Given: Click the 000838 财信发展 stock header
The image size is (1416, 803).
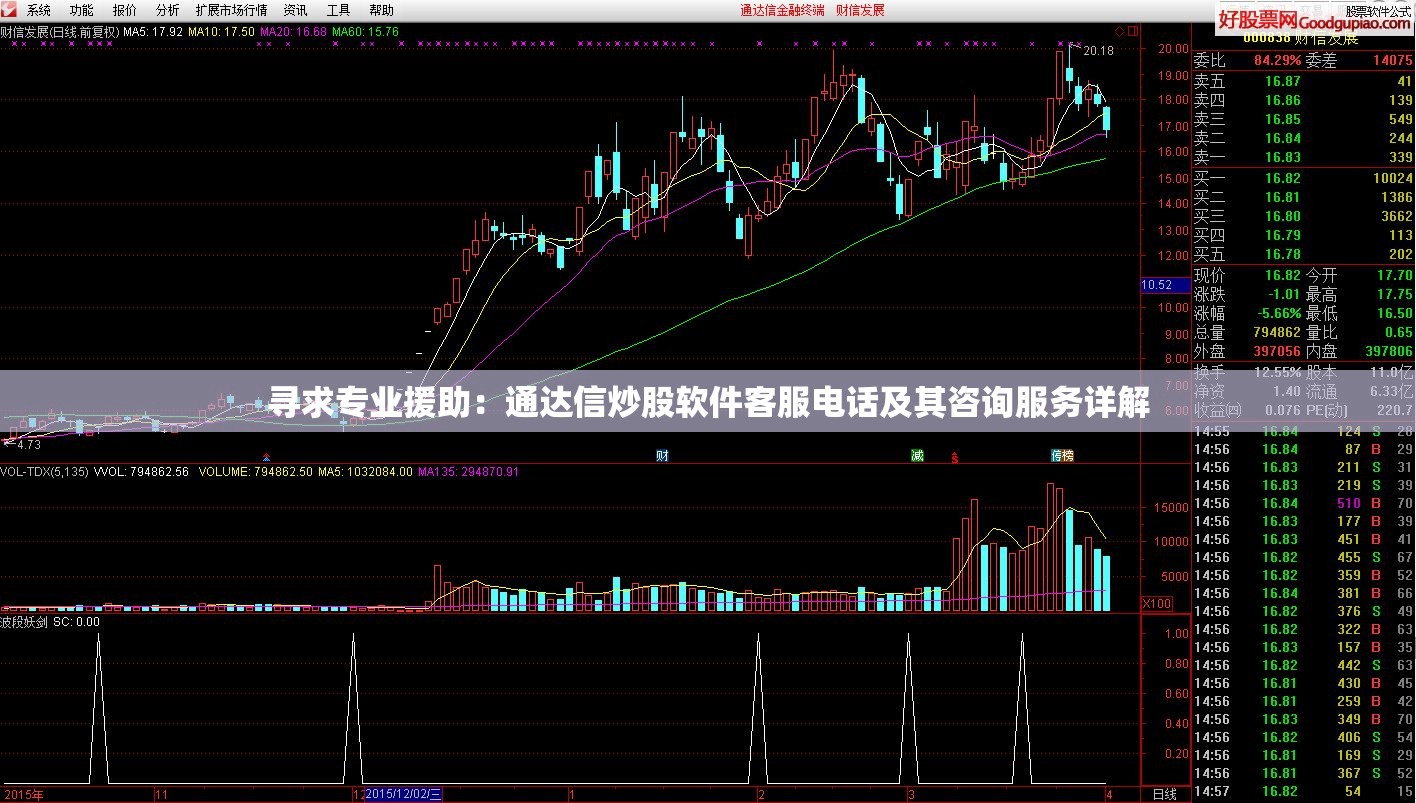Looking at the screenshot, I should point(1301,38).
